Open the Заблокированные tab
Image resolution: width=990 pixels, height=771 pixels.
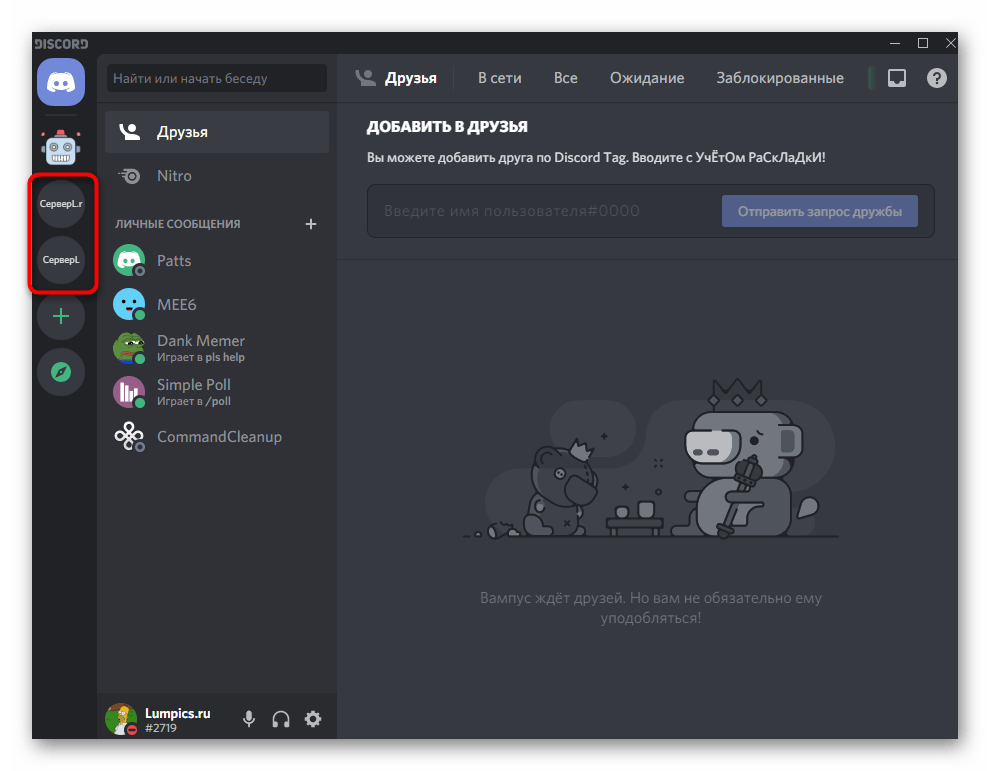[779, 78]
